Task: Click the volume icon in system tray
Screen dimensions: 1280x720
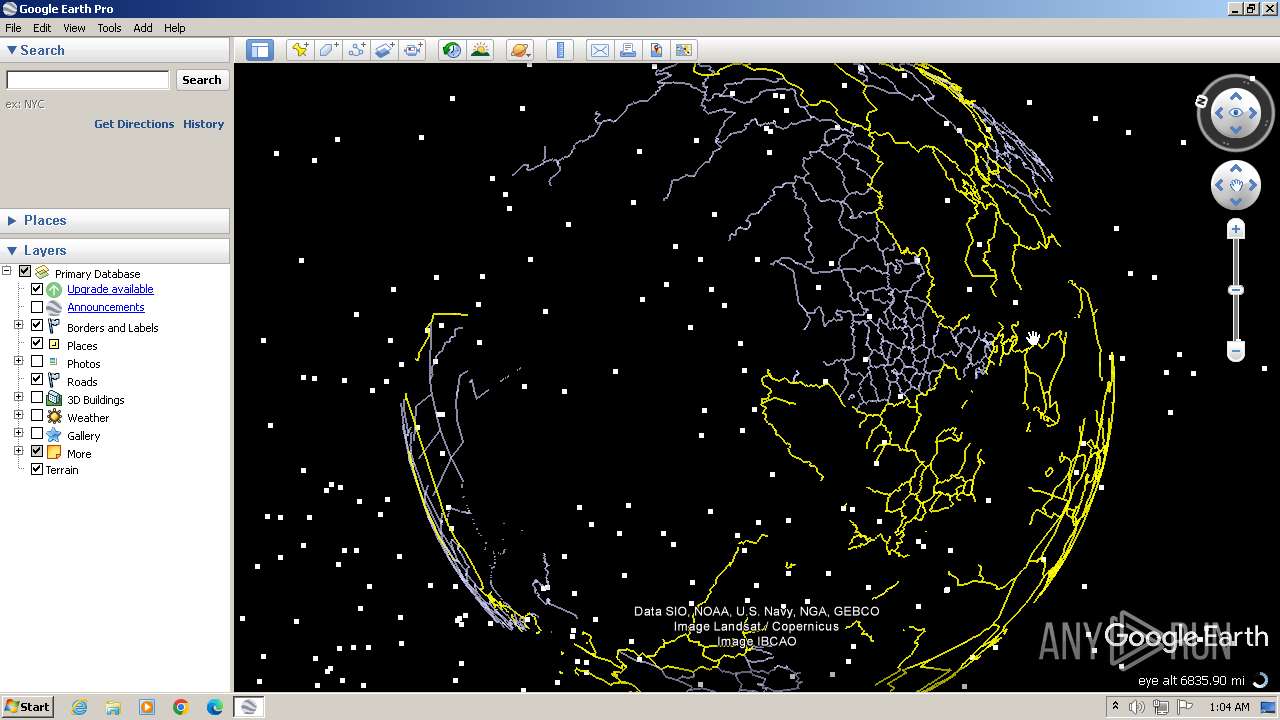Action: [1137, 707]
